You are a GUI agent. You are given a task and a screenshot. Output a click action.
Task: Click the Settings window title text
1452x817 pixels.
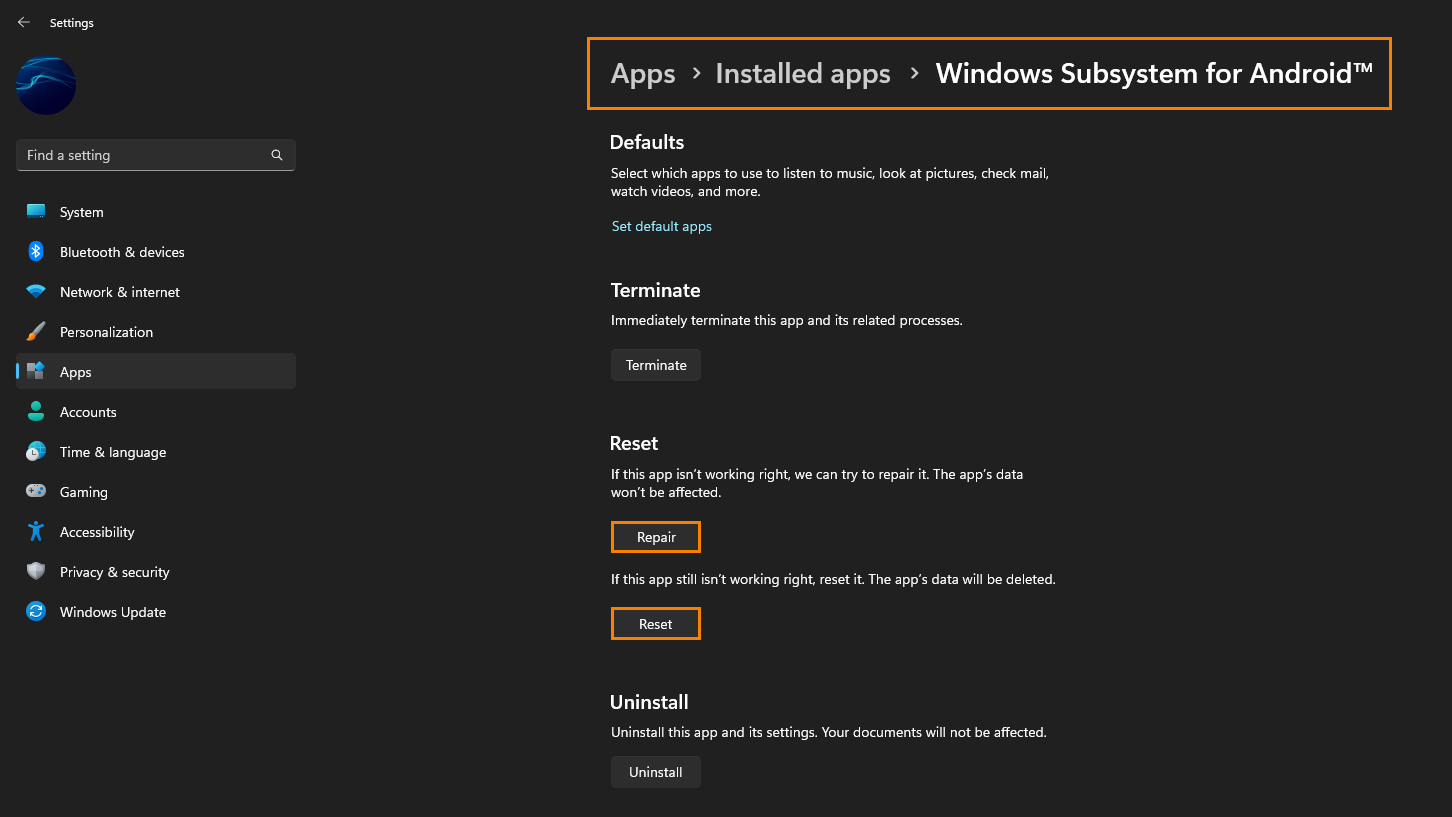(72, 23)
